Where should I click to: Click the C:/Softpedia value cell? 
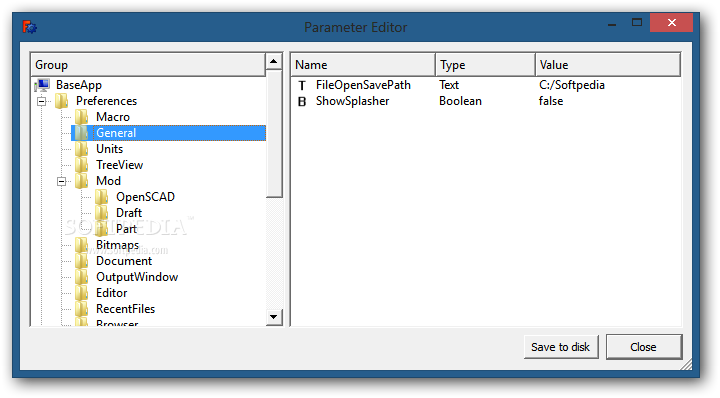[572, 85]
